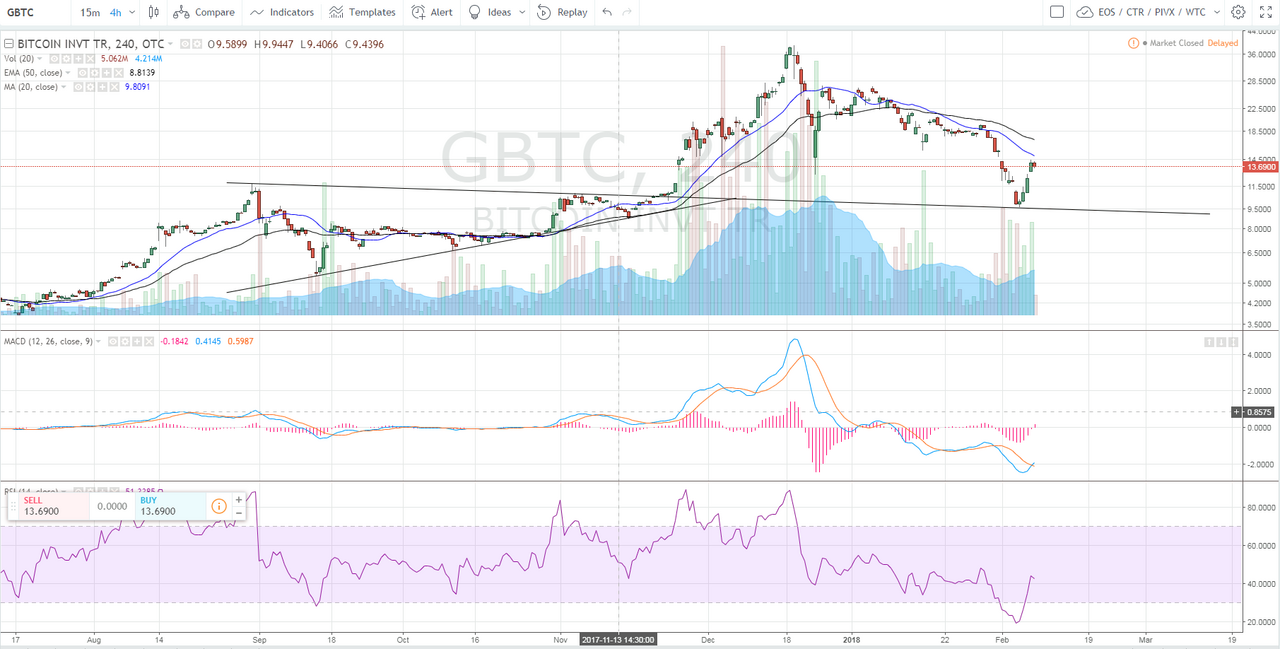Undo the last chart action
Viewport: 1280px width, 649px height.
tap(606, 12)
